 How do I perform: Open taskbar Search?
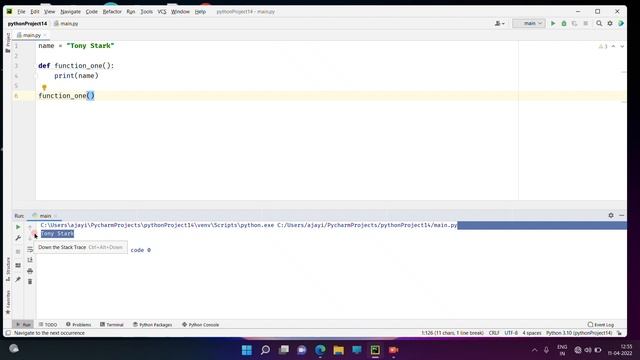[265, 350]
